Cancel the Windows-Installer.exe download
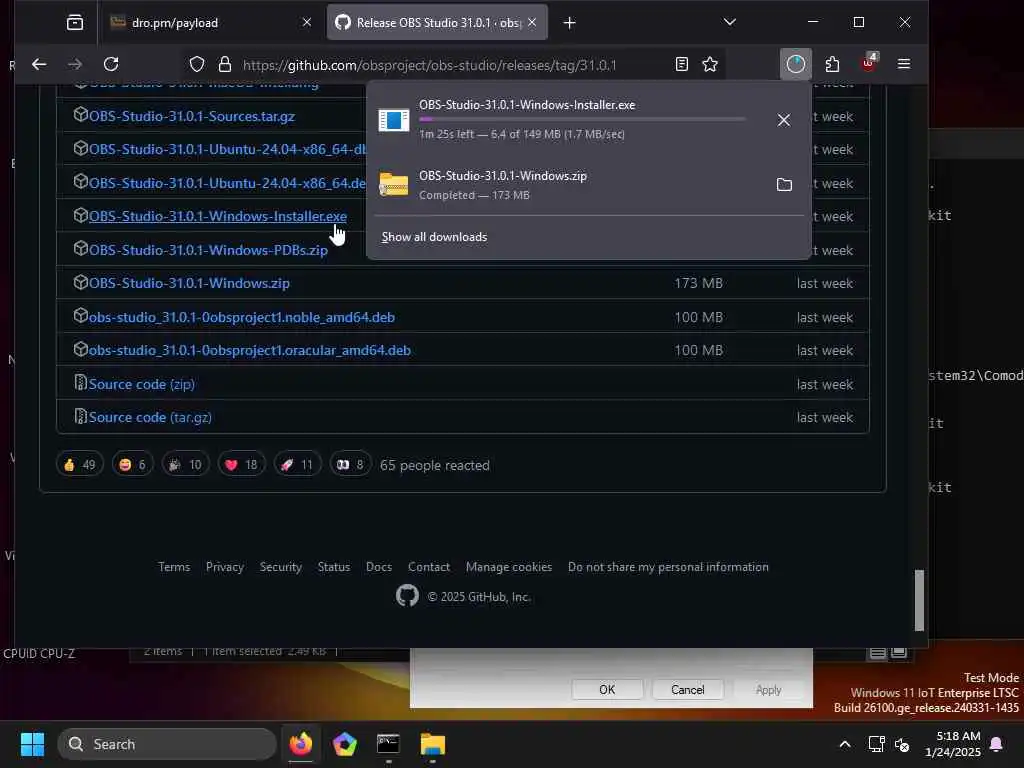The image size is (1024, 768). tap(784, 120)
